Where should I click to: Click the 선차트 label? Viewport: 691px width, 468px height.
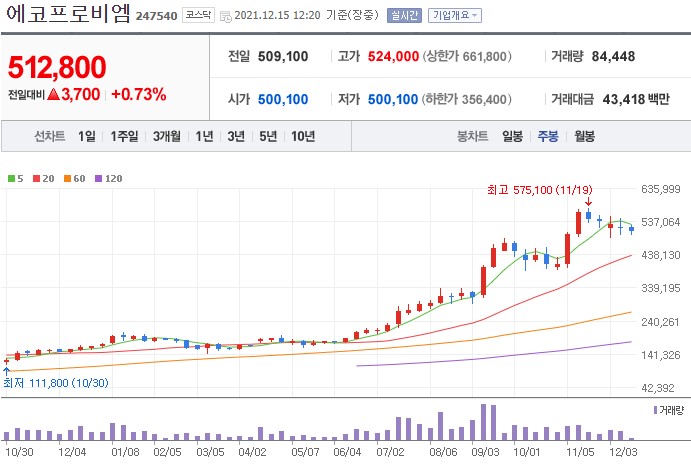(49, 136)
